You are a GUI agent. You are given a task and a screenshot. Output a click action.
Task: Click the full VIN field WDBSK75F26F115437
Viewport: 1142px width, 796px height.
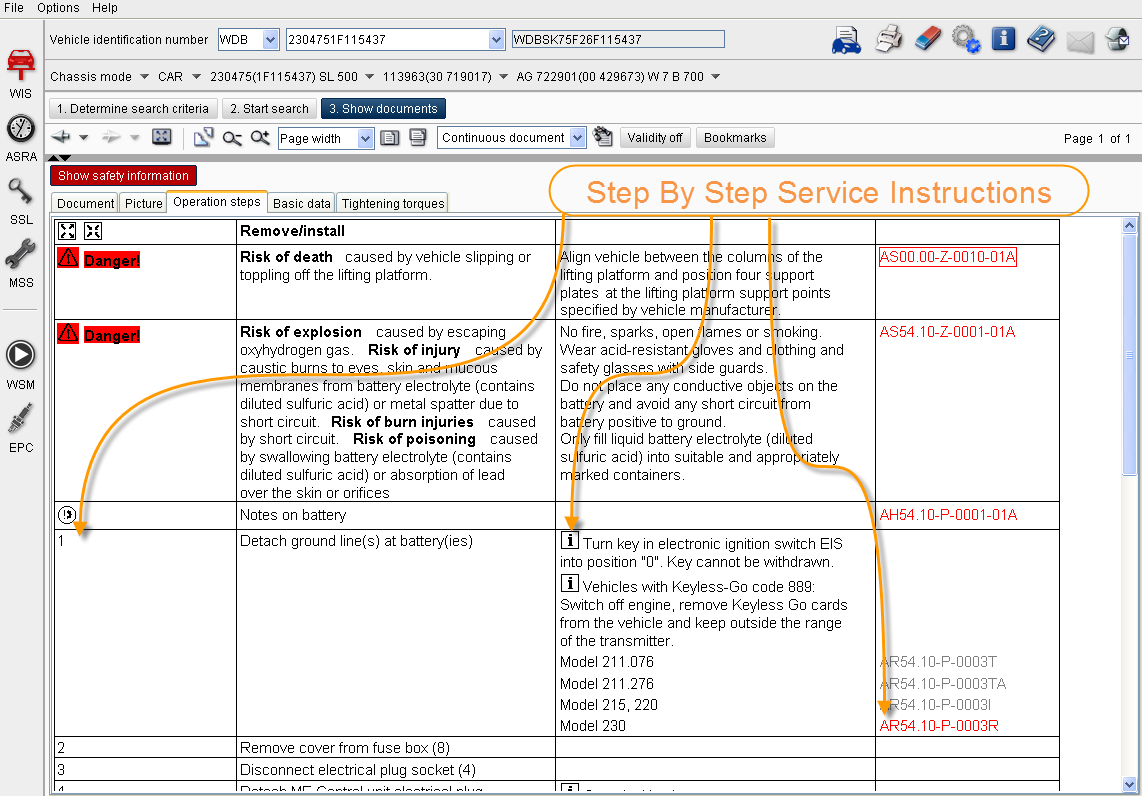[x=618, y=39]
